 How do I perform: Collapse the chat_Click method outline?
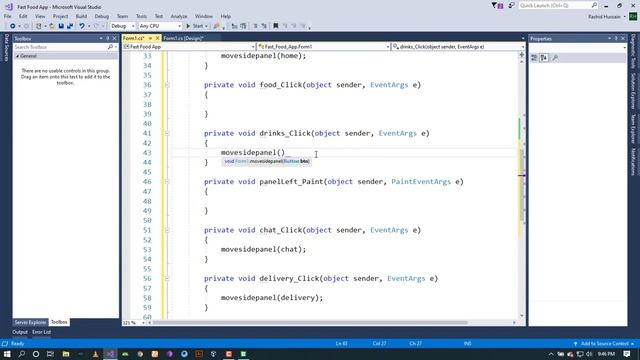[x=167, y=230]
